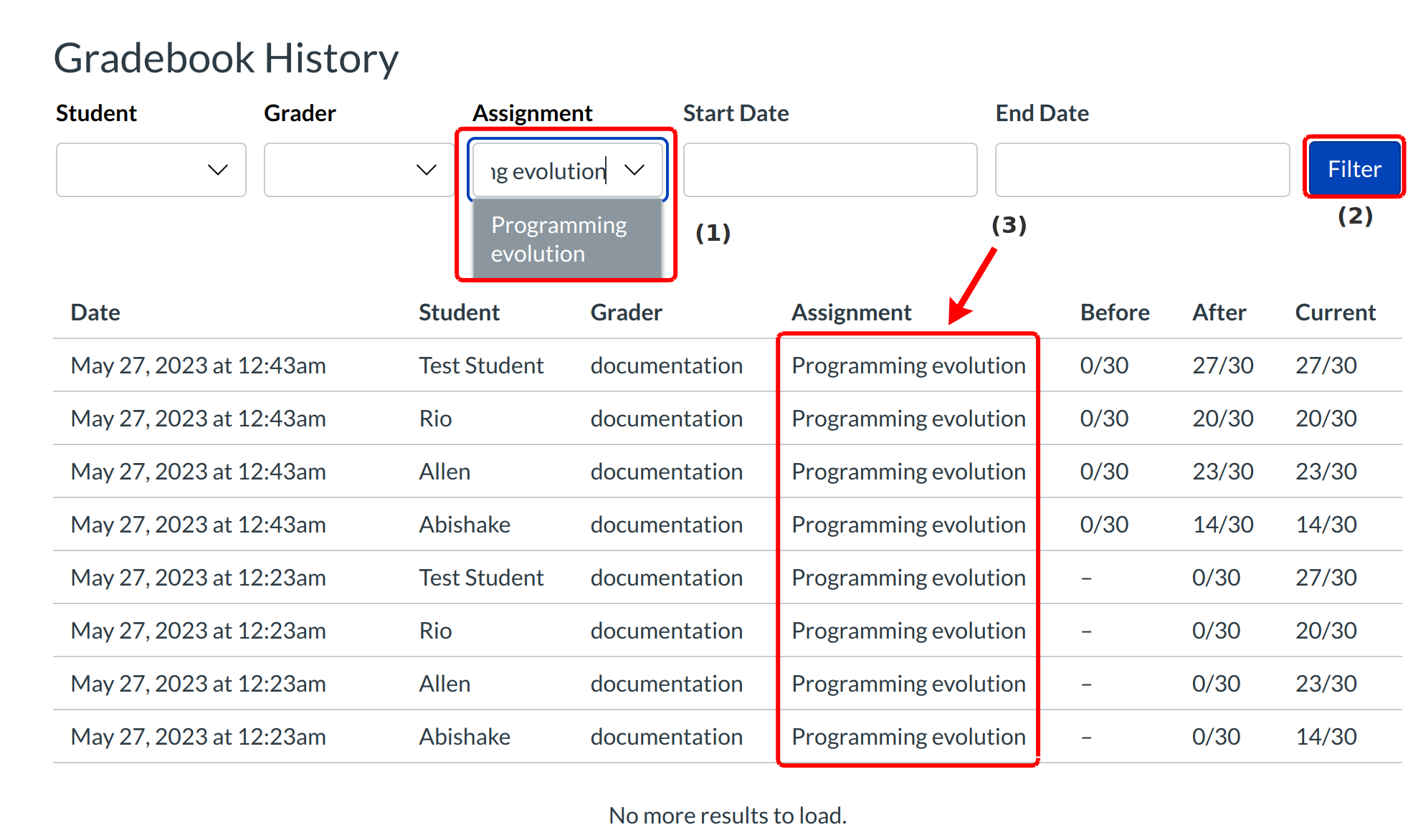The image size is (1408, 840).
Task: Click inside the Assignment text input
Action: point(548,171)
